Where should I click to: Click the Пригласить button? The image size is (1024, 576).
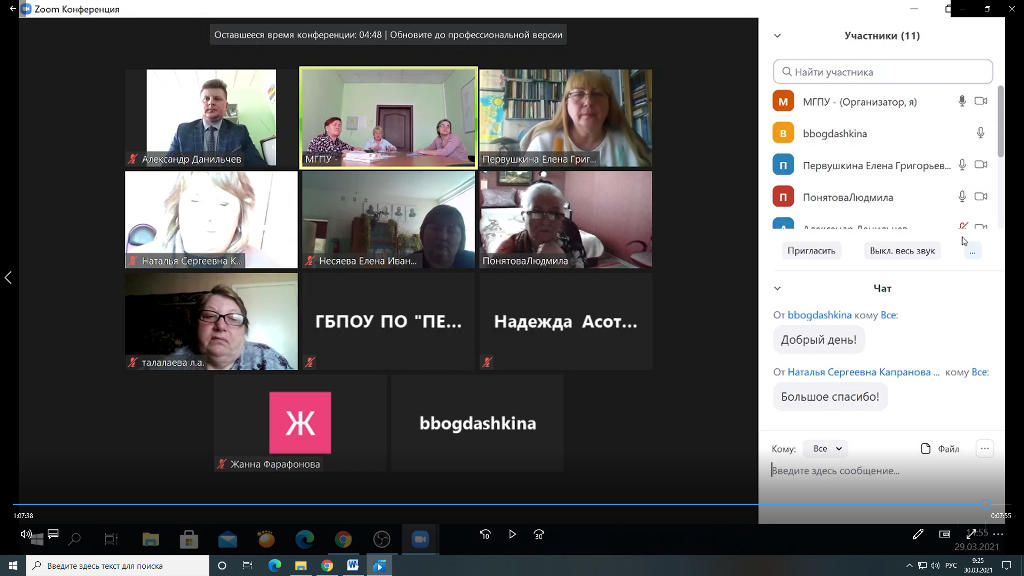(811, 250)
